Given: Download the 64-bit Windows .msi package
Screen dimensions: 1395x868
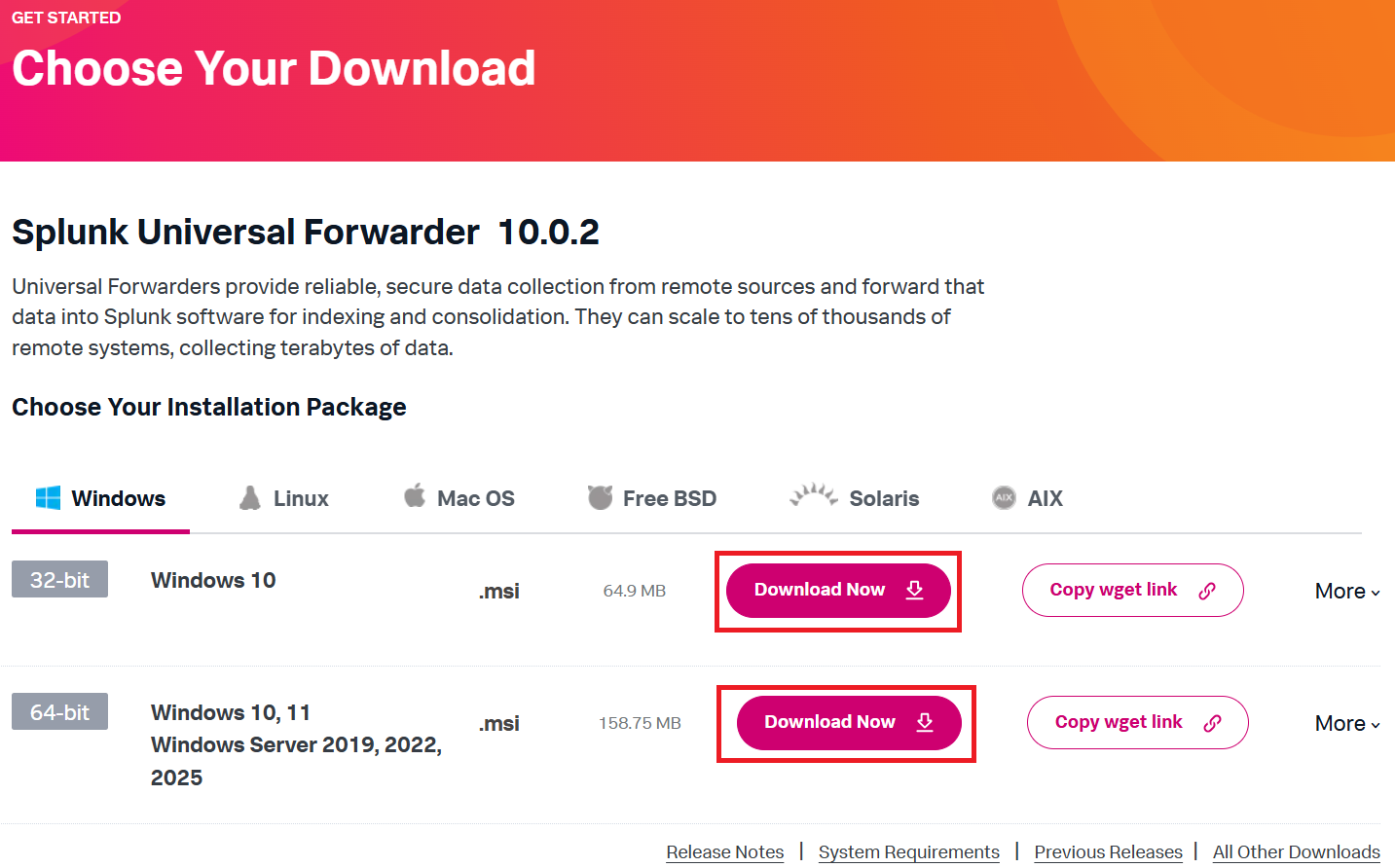Looking at the screenshot, I should coord(848,722).
